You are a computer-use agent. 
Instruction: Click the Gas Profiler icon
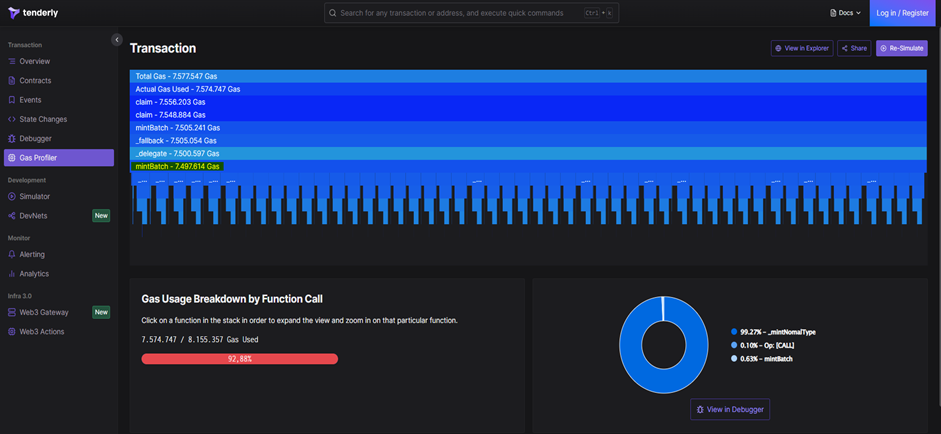click(x=12, y=158)
